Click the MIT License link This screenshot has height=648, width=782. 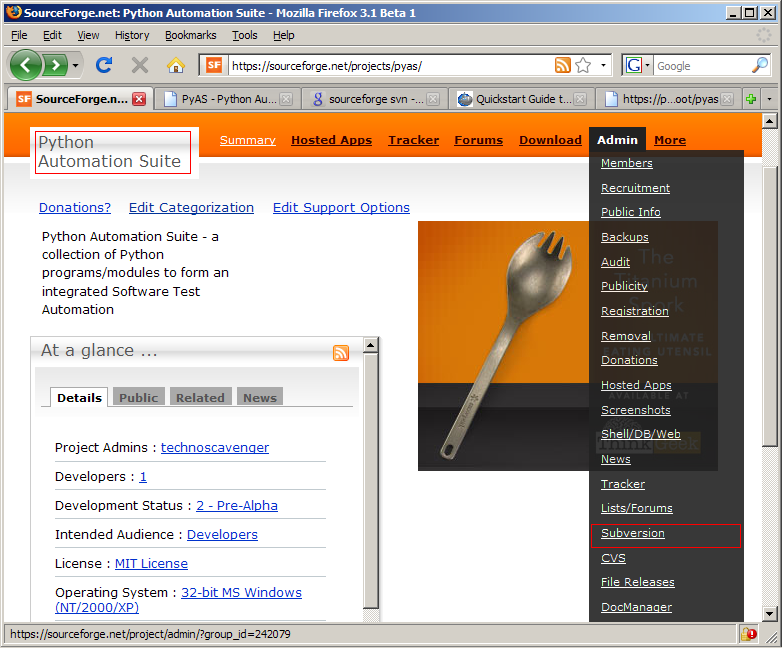152,563
